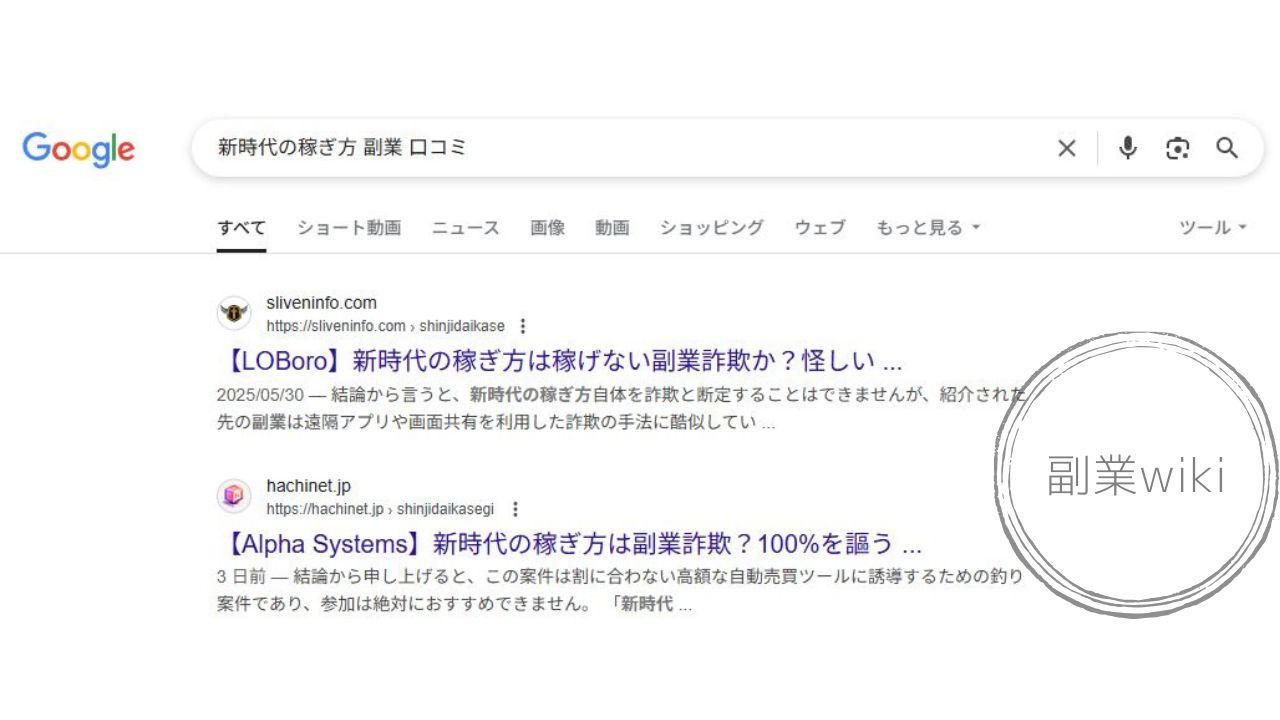Open three-dot menu beside sliveninfo.com URL
The height and width of the screenshot is (720, 1280).
(523, 326)
